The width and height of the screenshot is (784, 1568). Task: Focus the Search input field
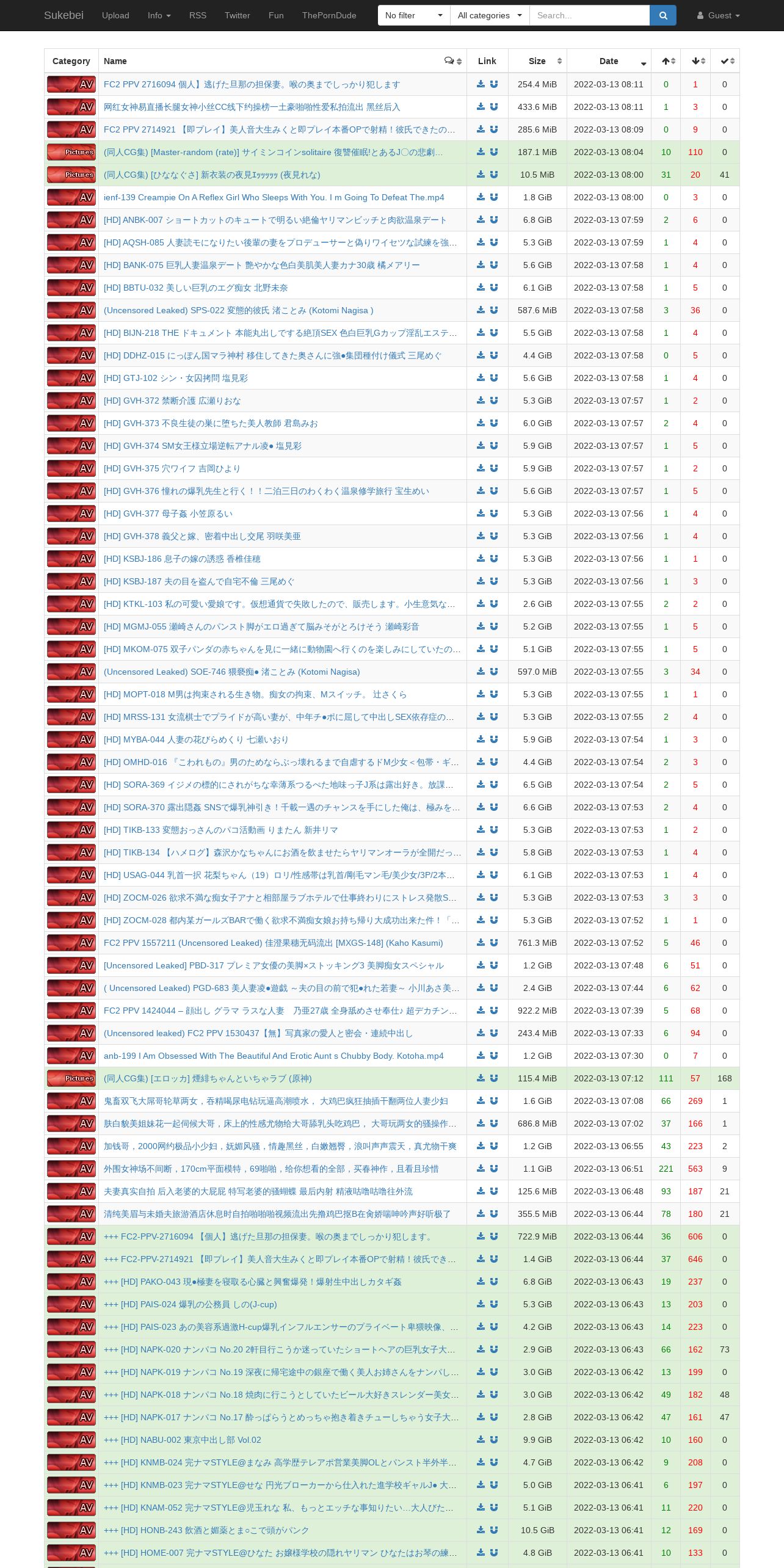coord(590,15)
